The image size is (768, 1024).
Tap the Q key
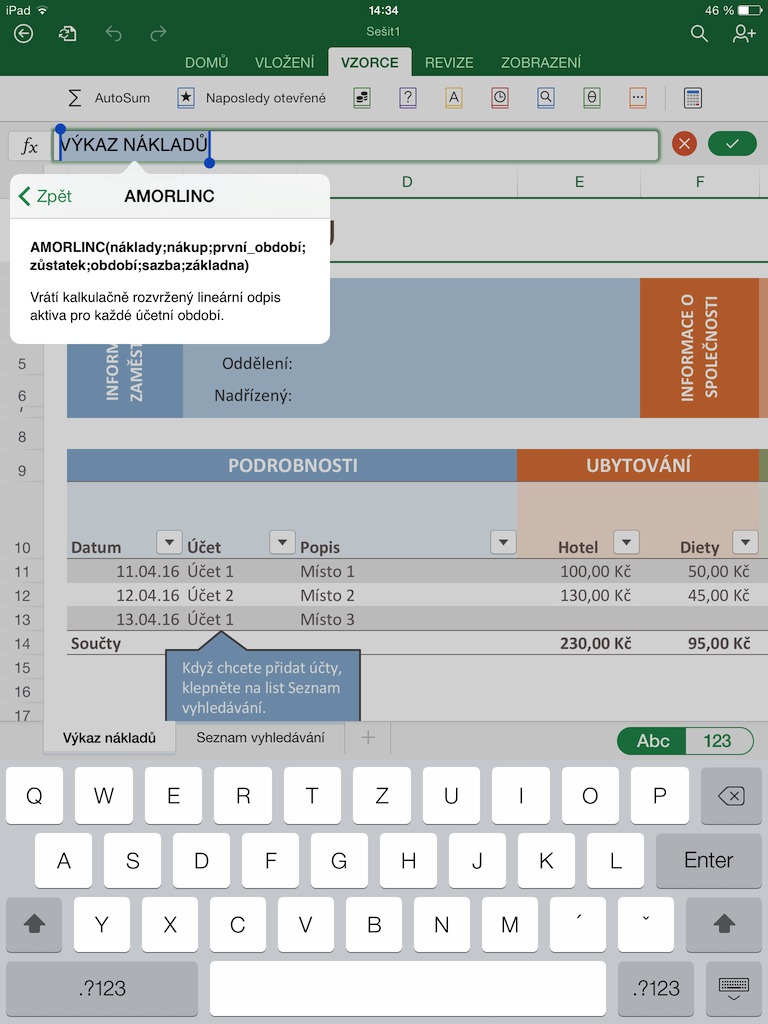[x=35, y=796]
